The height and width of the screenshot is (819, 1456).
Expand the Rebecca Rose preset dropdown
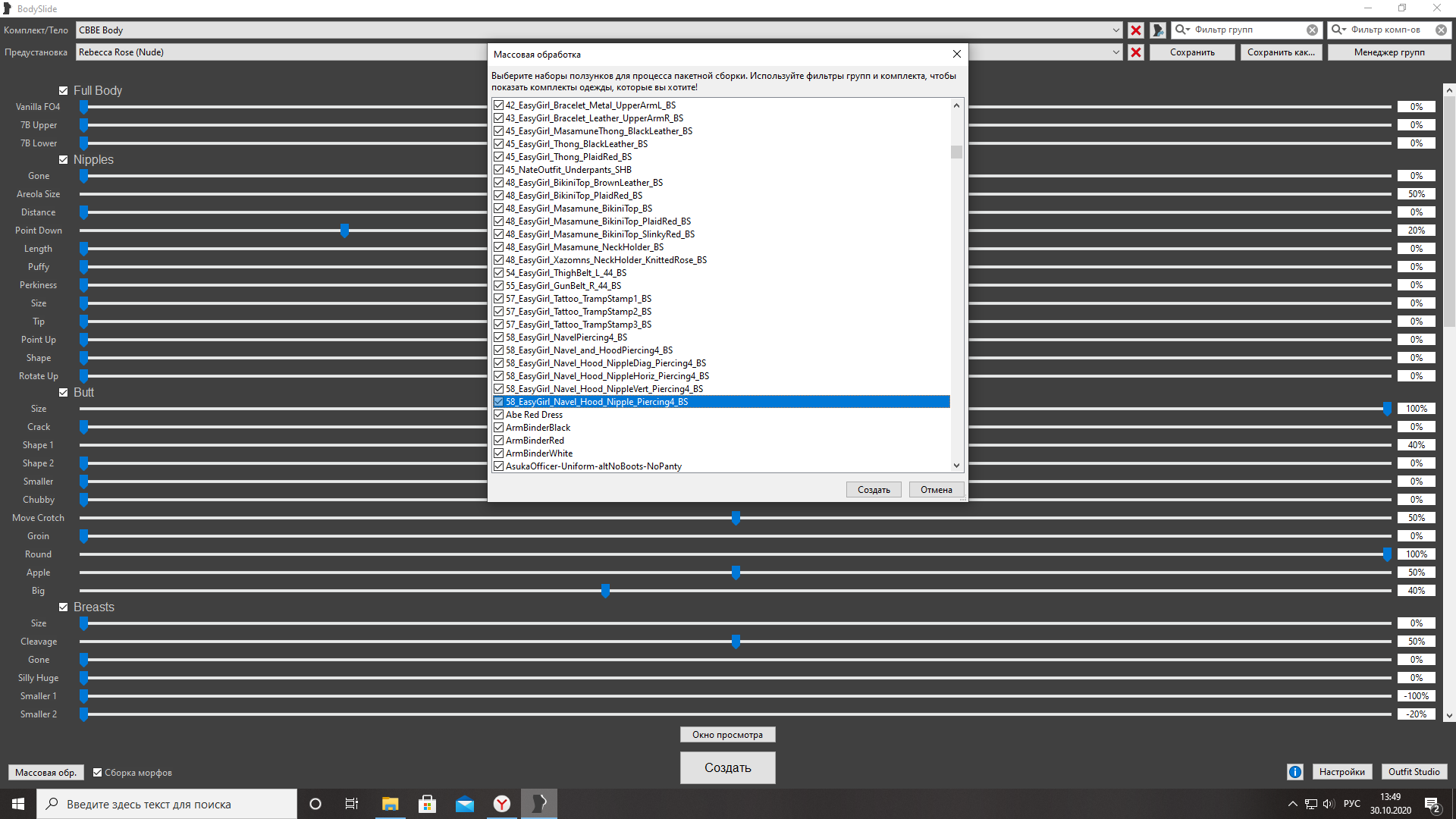1116,52
